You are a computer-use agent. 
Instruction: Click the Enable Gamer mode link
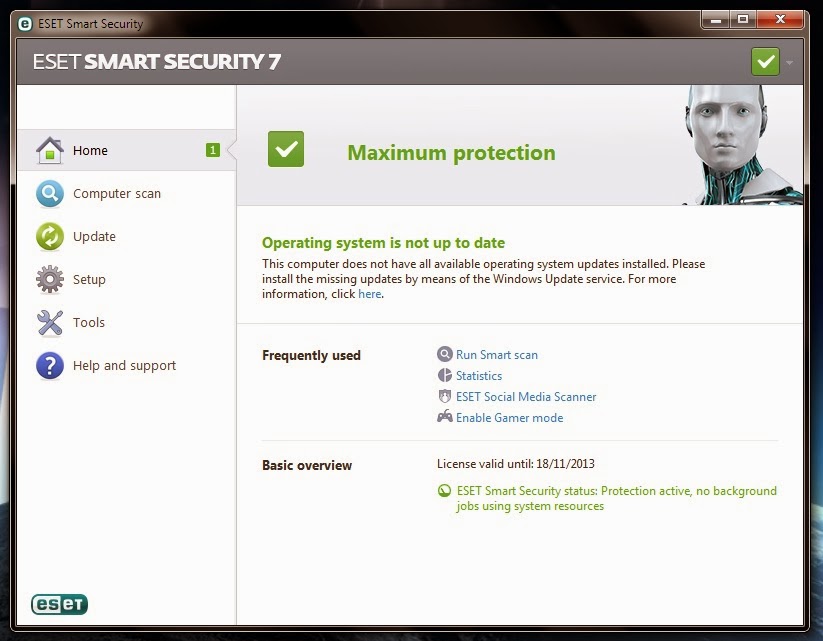(x=509, y=418)
